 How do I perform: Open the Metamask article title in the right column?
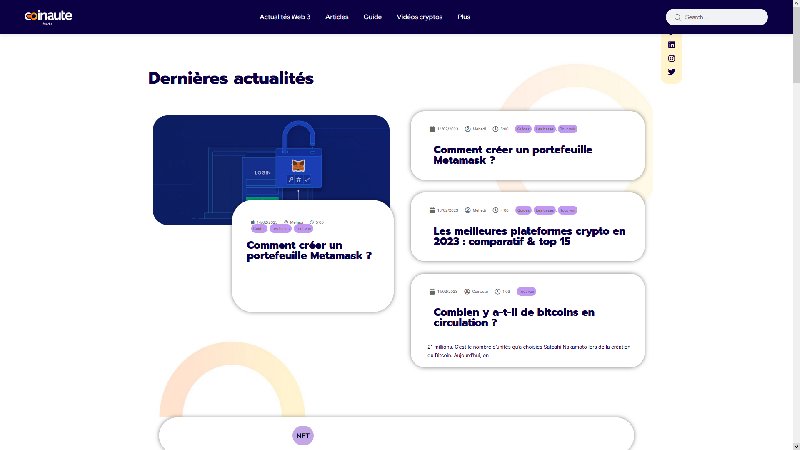513,155
